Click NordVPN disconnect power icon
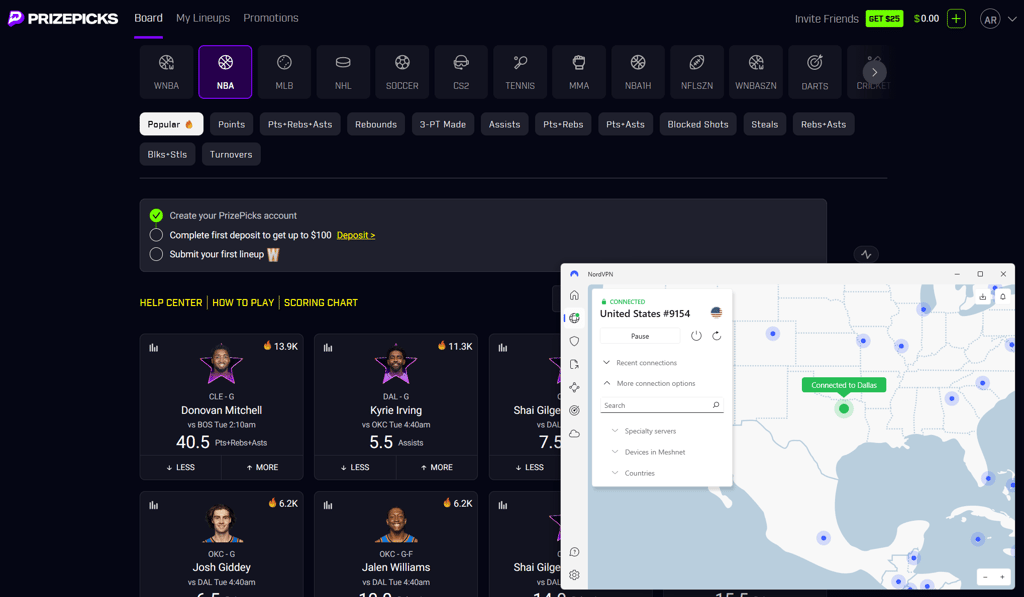The width and height of the screenshot is (1024, 597). pos(696,336)
